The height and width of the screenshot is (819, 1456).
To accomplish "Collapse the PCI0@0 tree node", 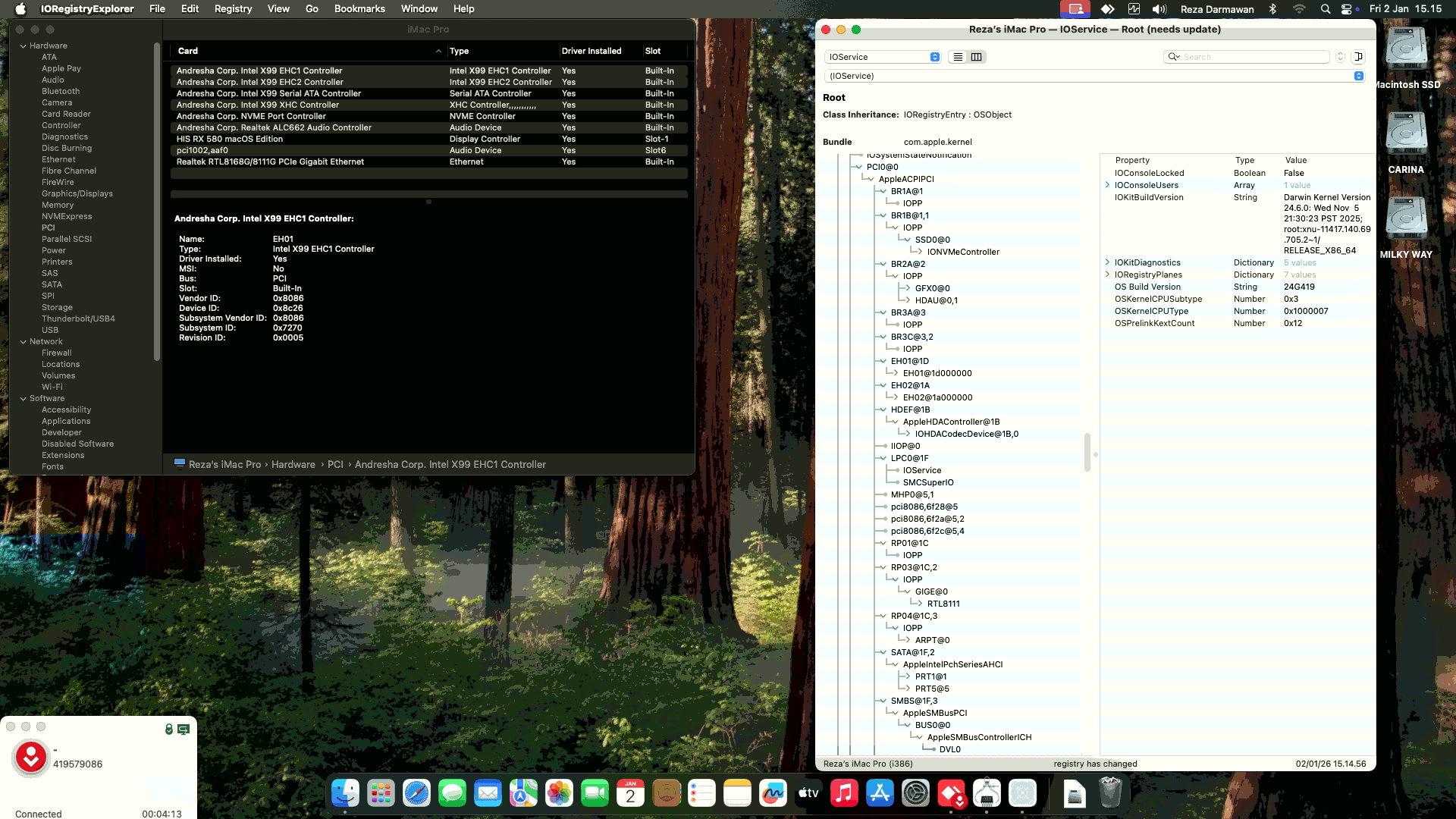I will point(858,167).
